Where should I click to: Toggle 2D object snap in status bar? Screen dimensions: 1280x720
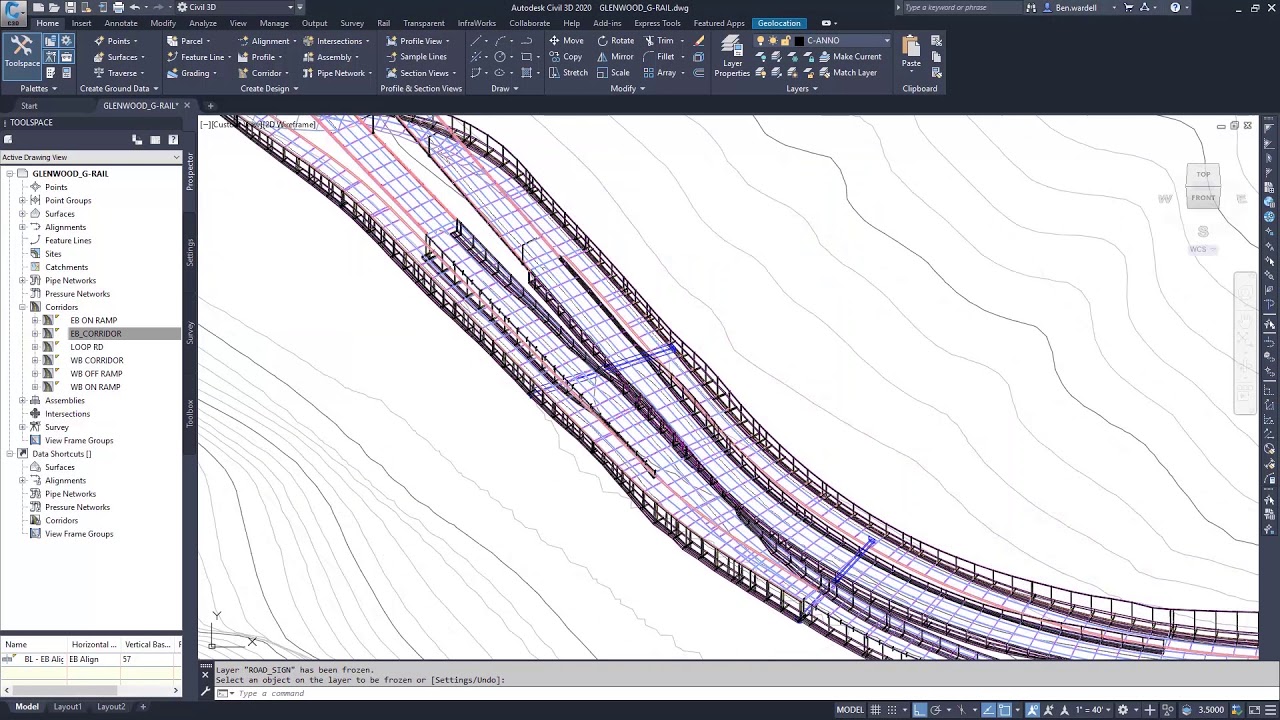1005,710
